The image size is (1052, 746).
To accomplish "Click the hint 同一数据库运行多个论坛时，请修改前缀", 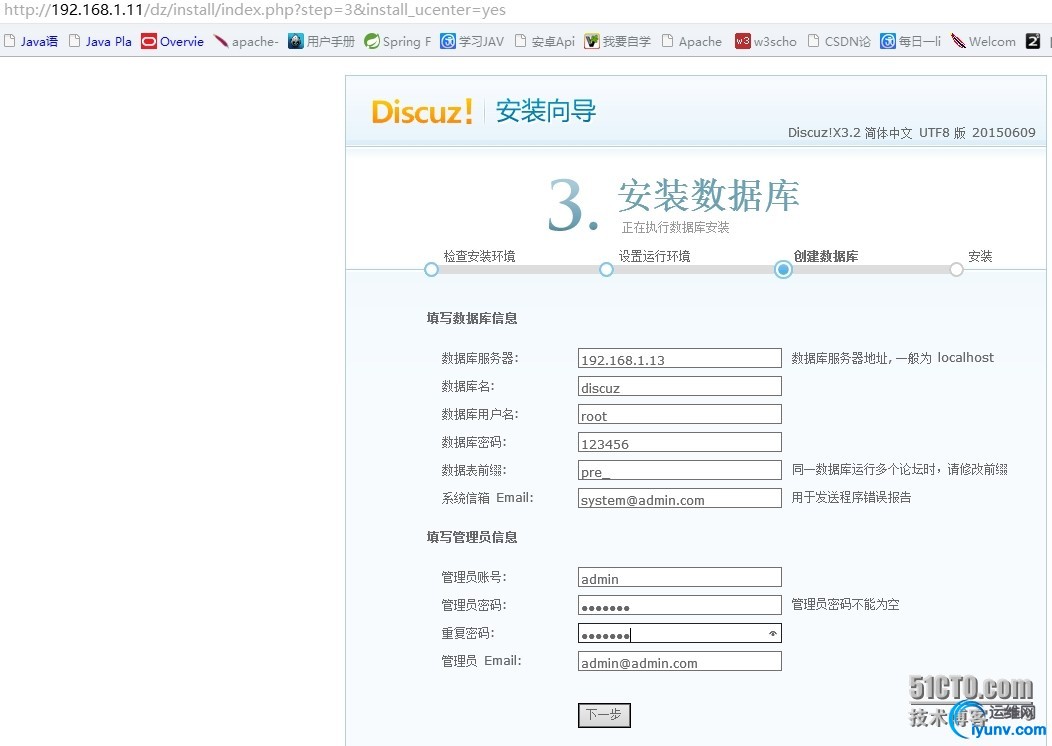I will [x=899, y=470].
